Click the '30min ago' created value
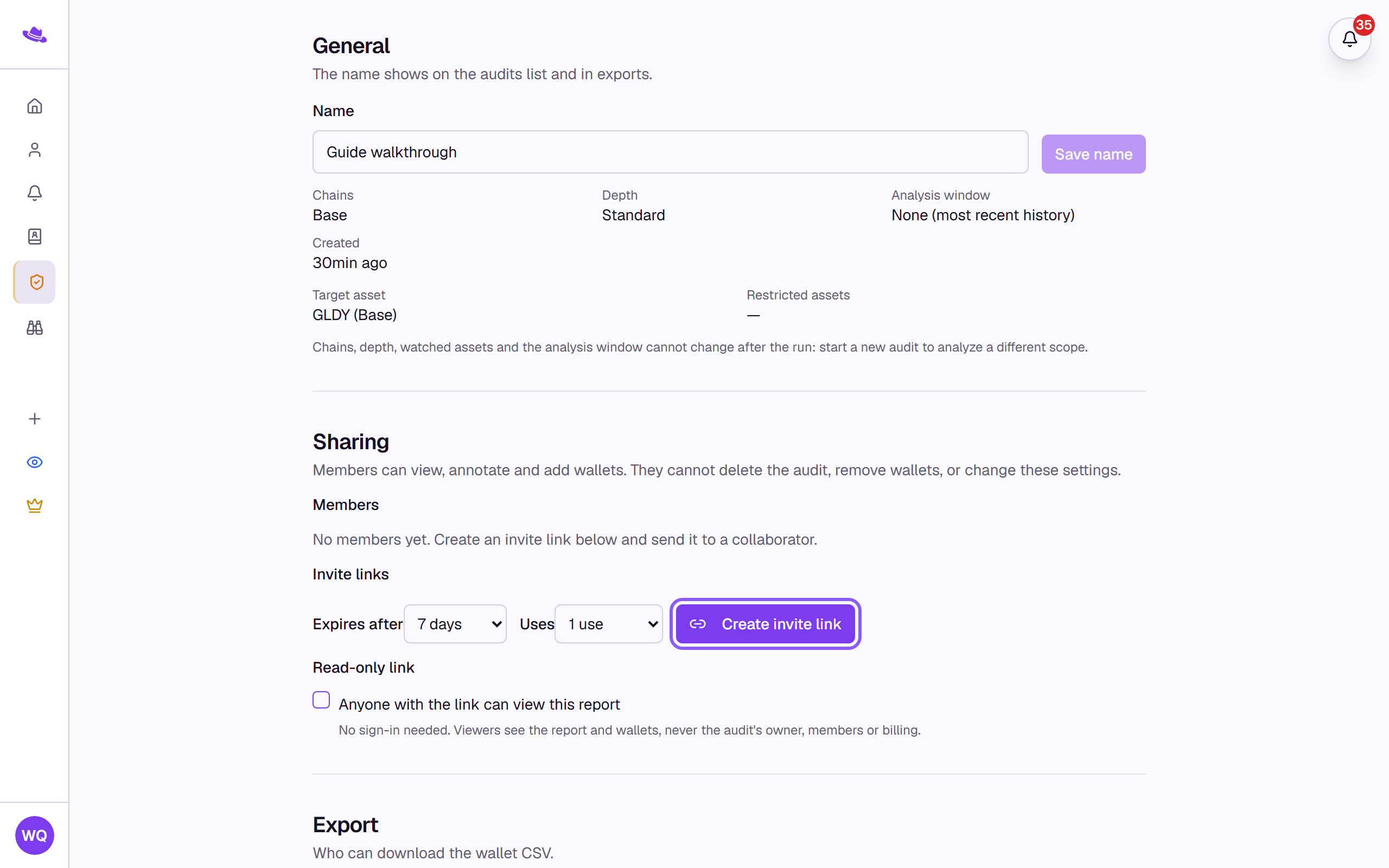Image resolution: width=1389 pixels, height=868 pixels. point(349,263)
